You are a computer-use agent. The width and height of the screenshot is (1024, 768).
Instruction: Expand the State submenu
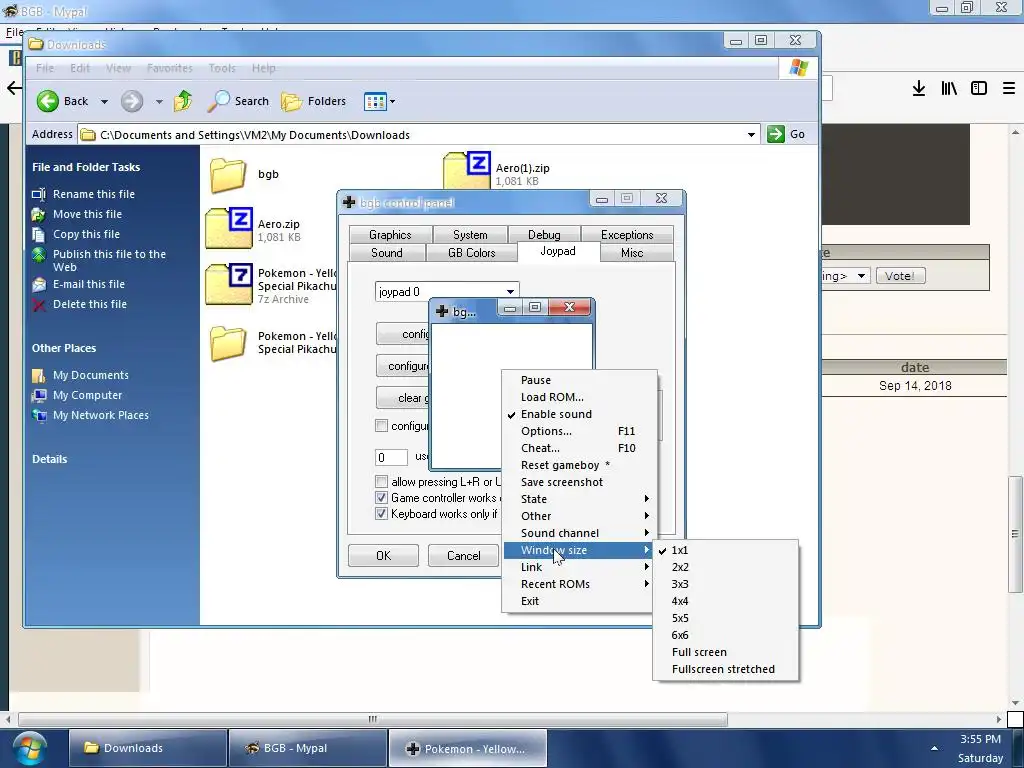[579, 499]
